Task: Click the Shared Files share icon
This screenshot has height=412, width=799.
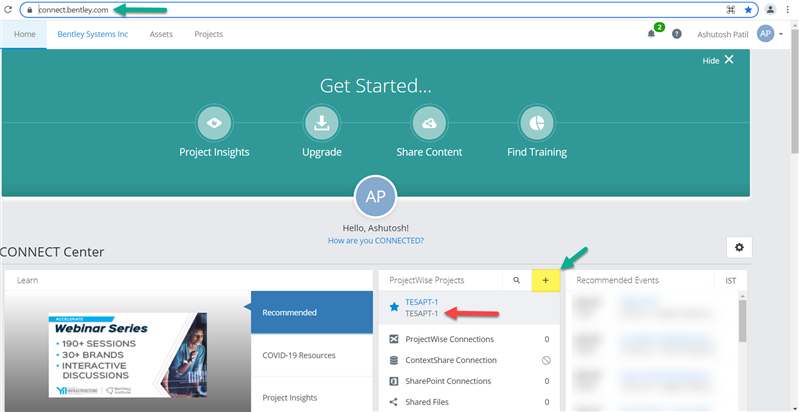Action: click(x=393, y=402)
